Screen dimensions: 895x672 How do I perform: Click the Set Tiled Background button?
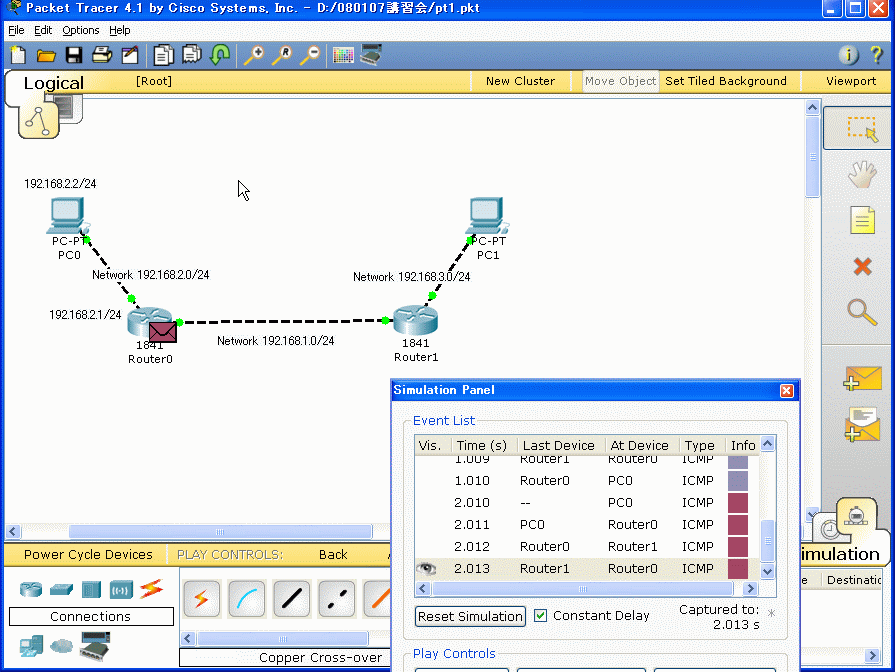tap(725, 81)
